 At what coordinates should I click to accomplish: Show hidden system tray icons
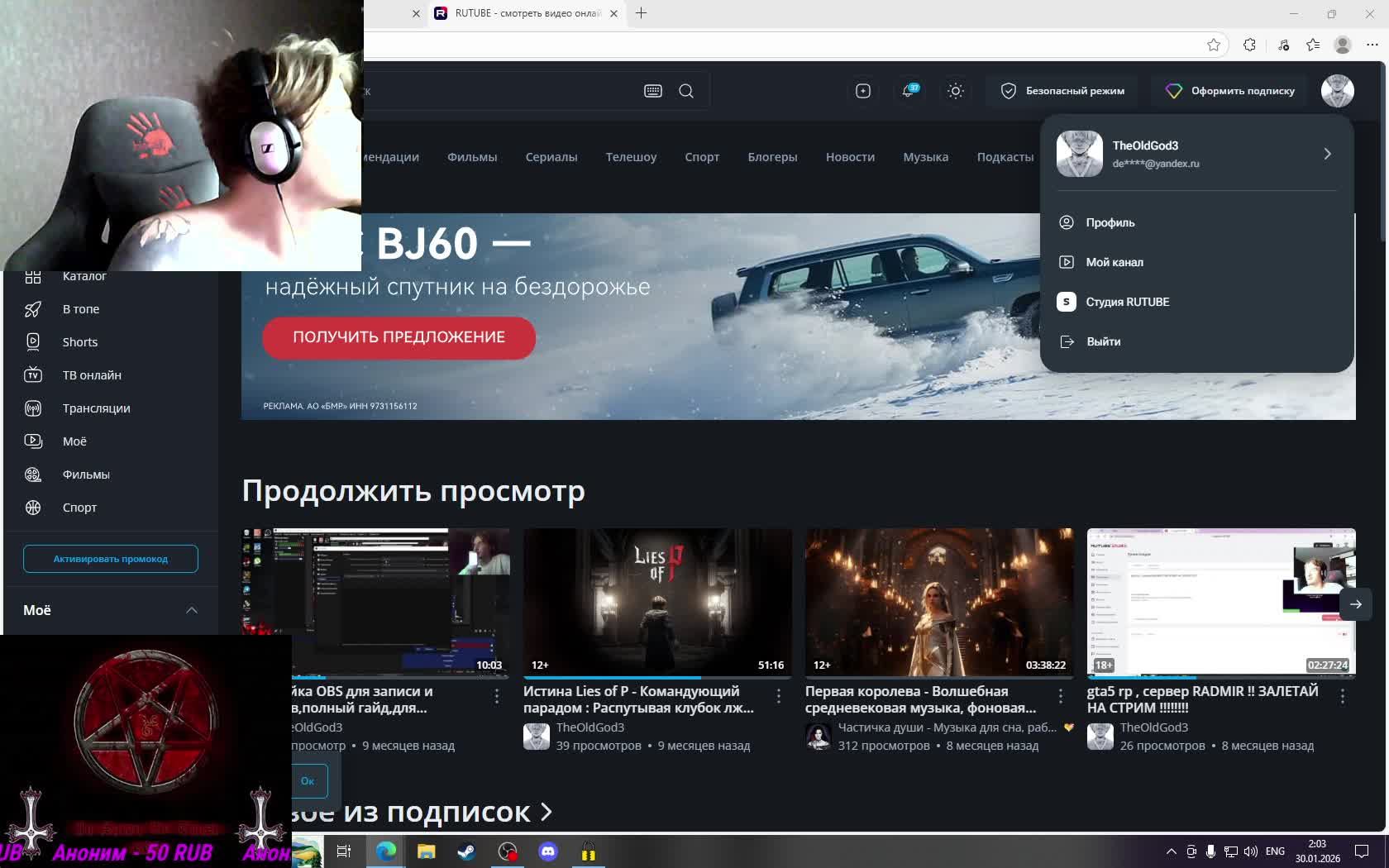tap(1171, 851)
